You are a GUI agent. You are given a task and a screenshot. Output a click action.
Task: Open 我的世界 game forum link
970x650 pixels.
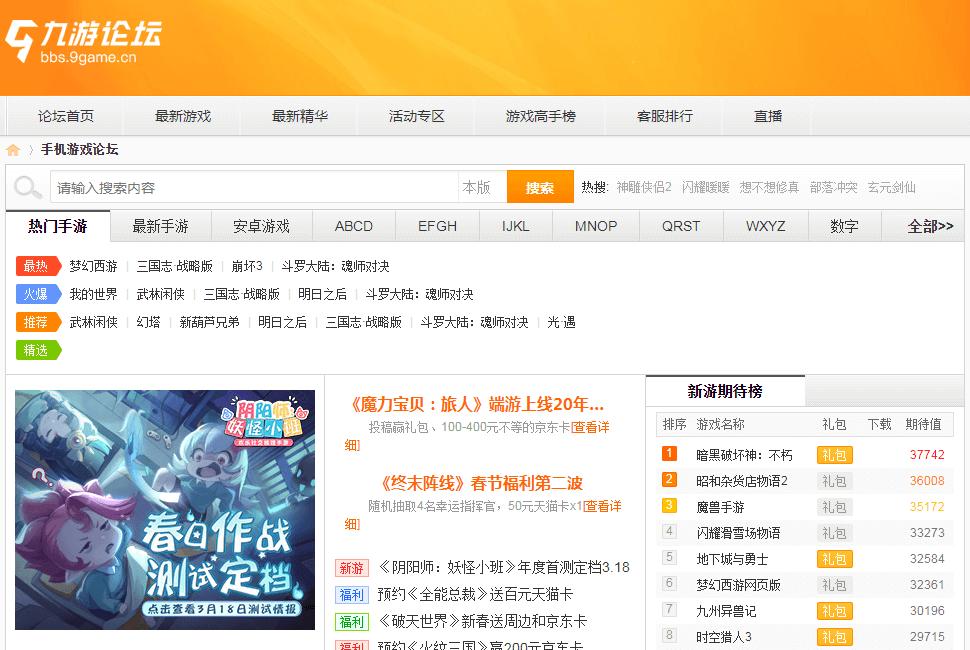pyautogui.click(x=93, y=294)
